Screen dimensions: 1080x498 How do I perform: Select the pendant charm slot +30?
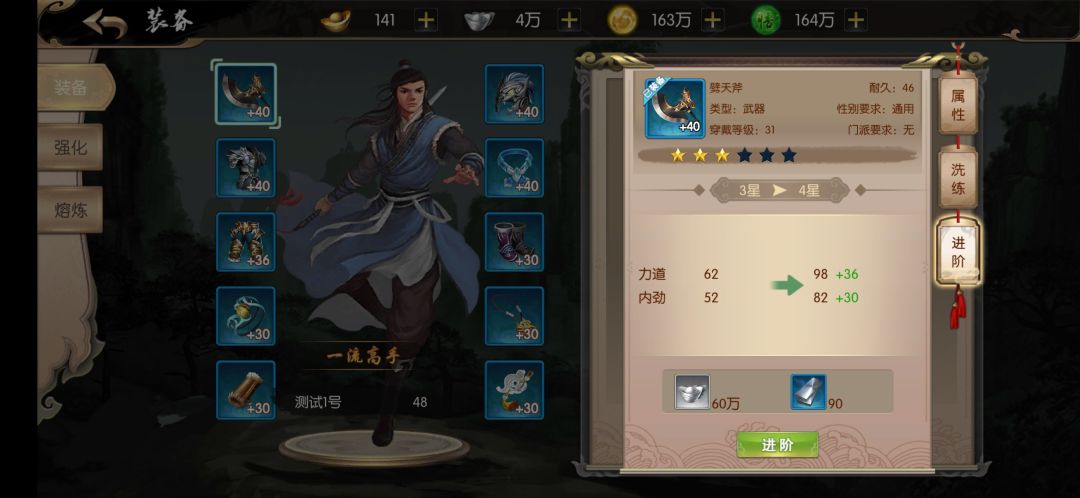tap(515, 316)
